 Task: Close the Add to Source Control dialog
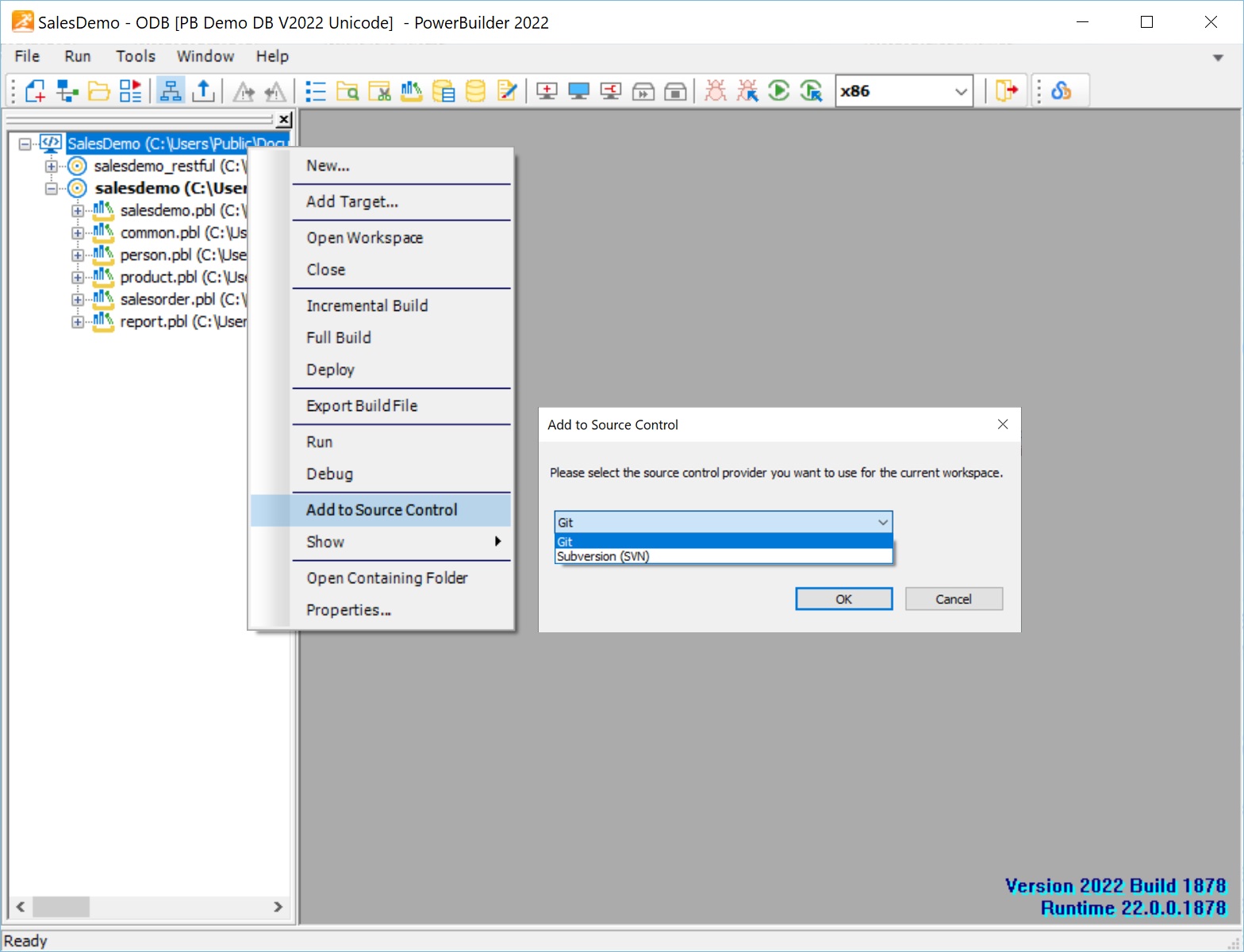[1003, 424]
